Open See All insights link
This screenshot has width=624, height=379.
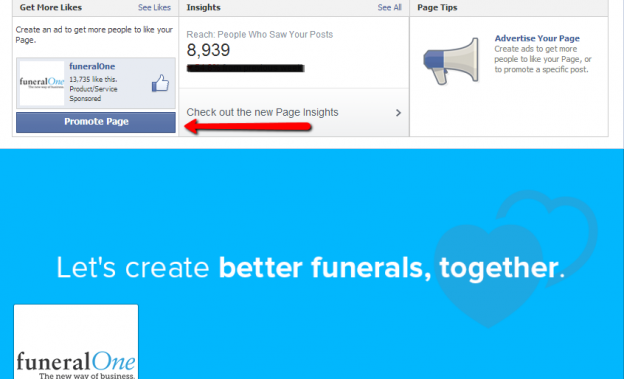(389, 8)
